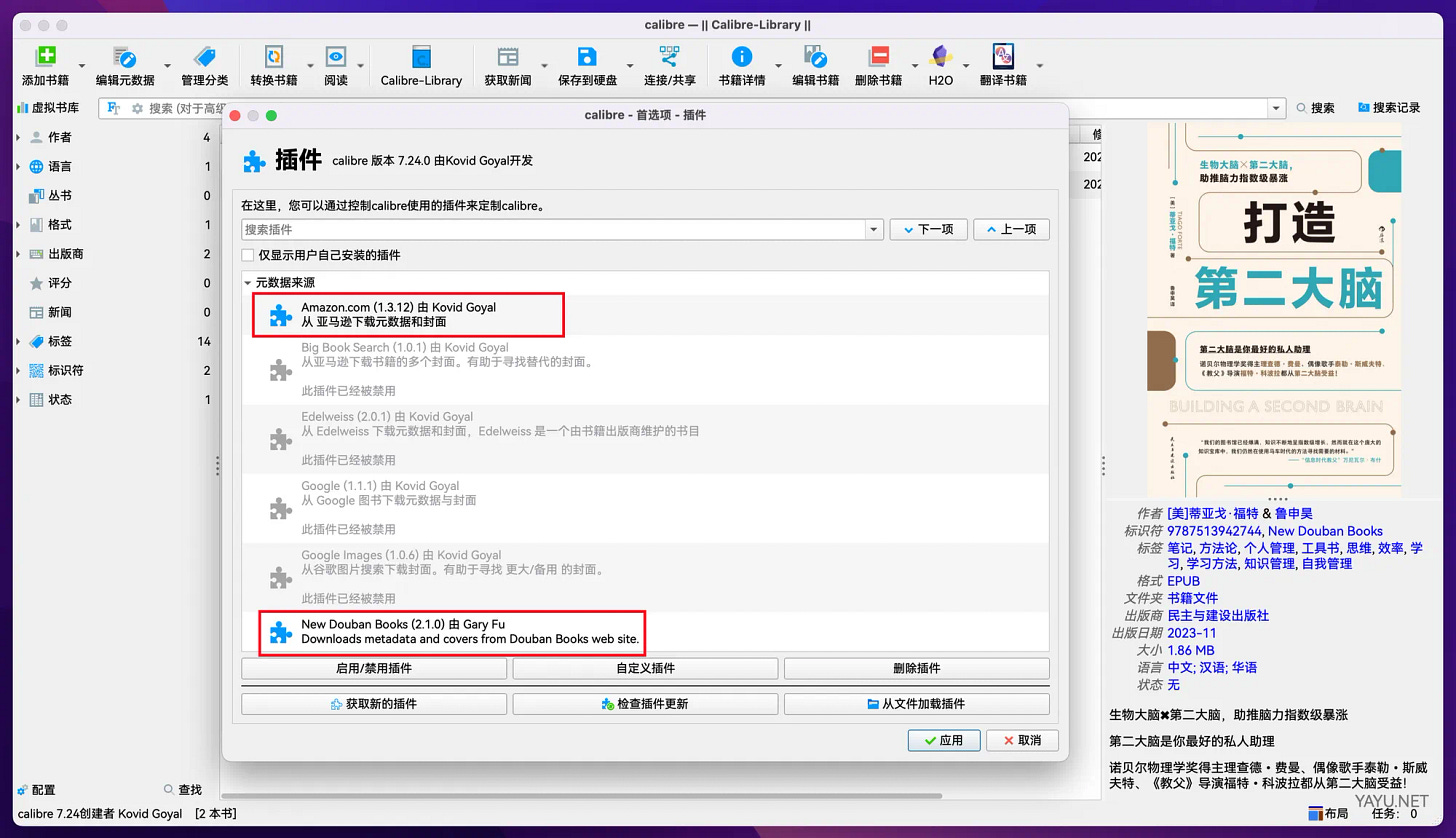Expand the 出版商 tree node
1456x838 pixels.
(18, 254)
